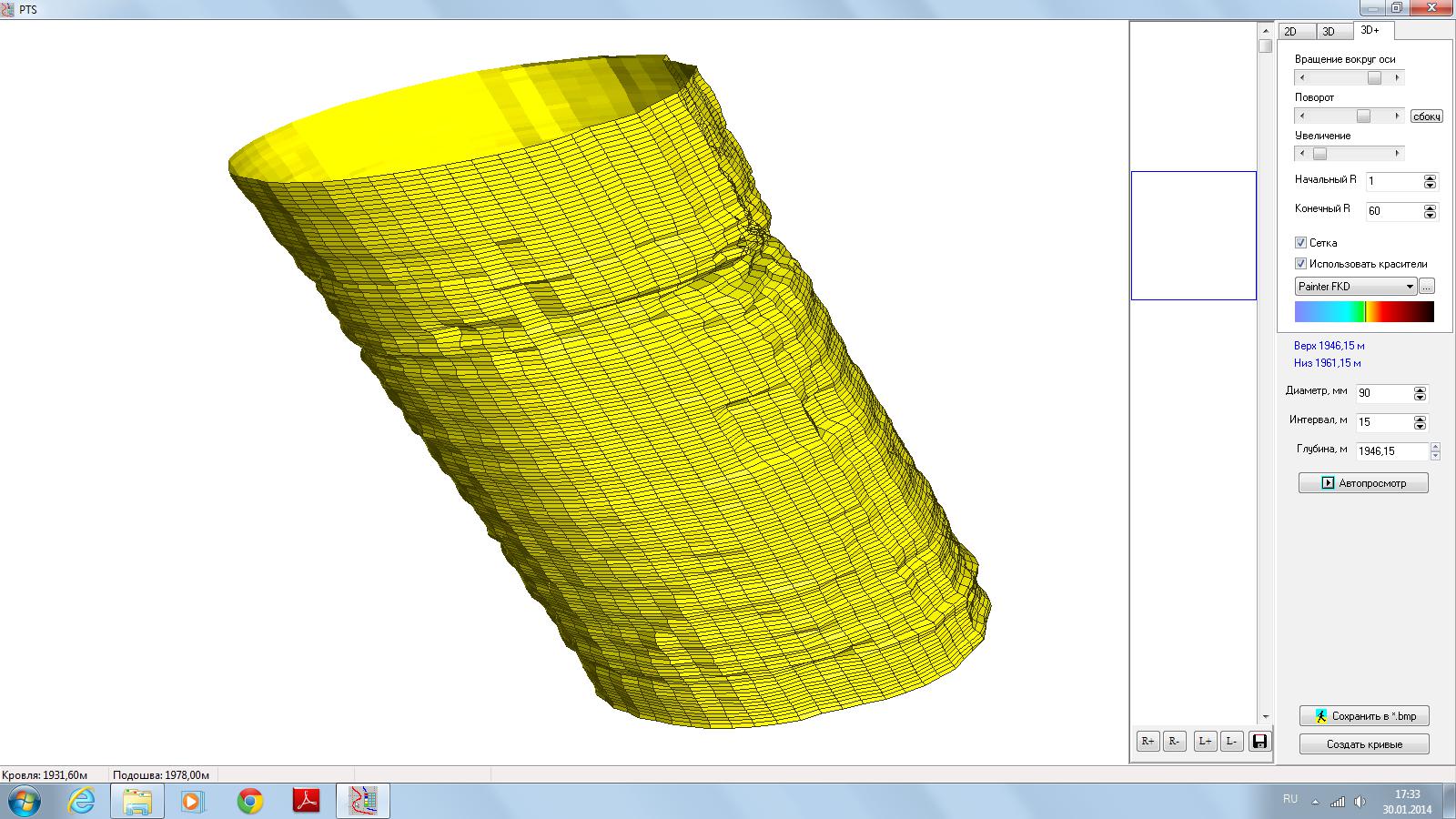
Task: Switch to the 2D tab
Action: point(1290,32)
